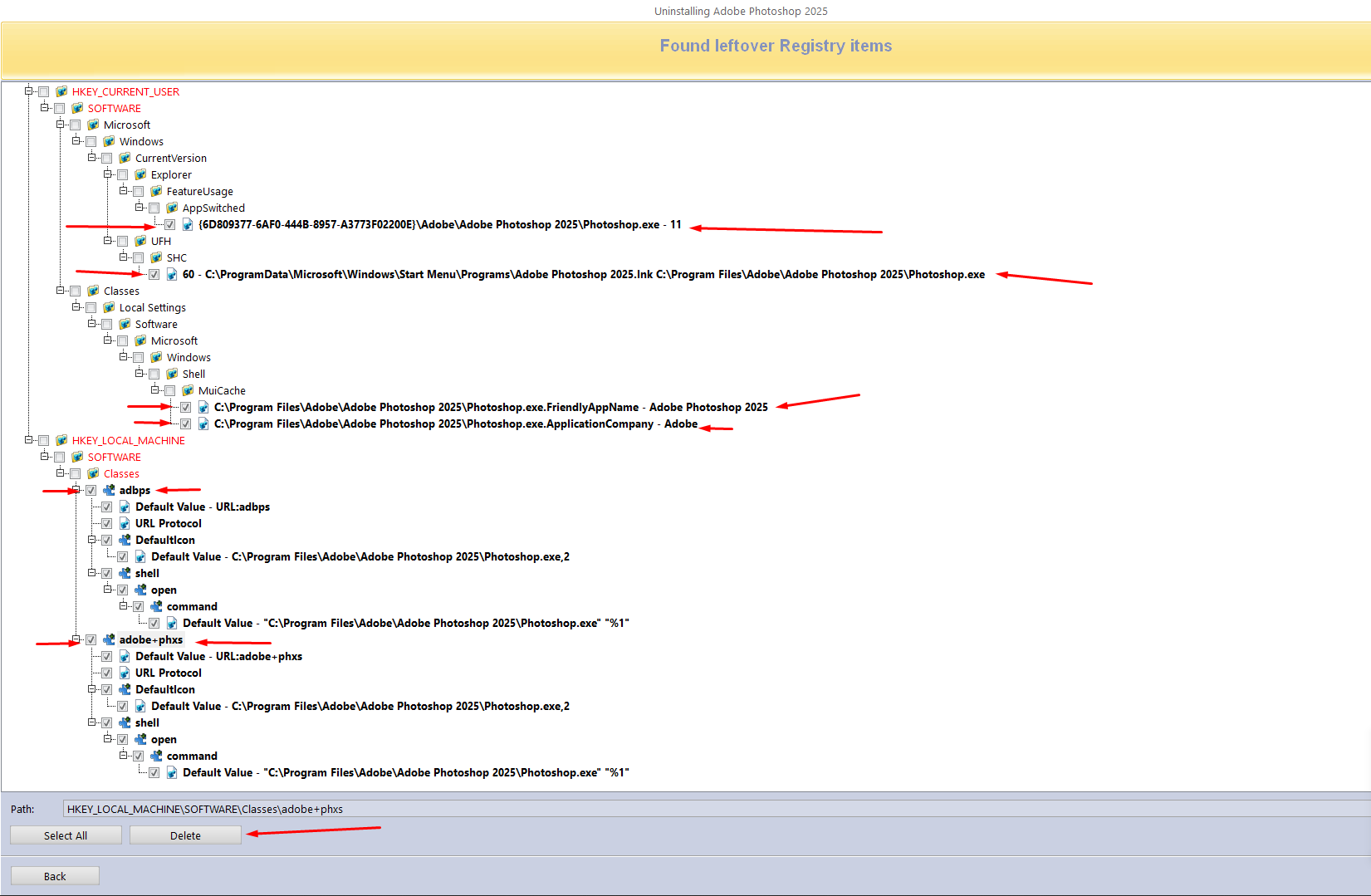Select the Local Settings tree row

coord(153,307)
